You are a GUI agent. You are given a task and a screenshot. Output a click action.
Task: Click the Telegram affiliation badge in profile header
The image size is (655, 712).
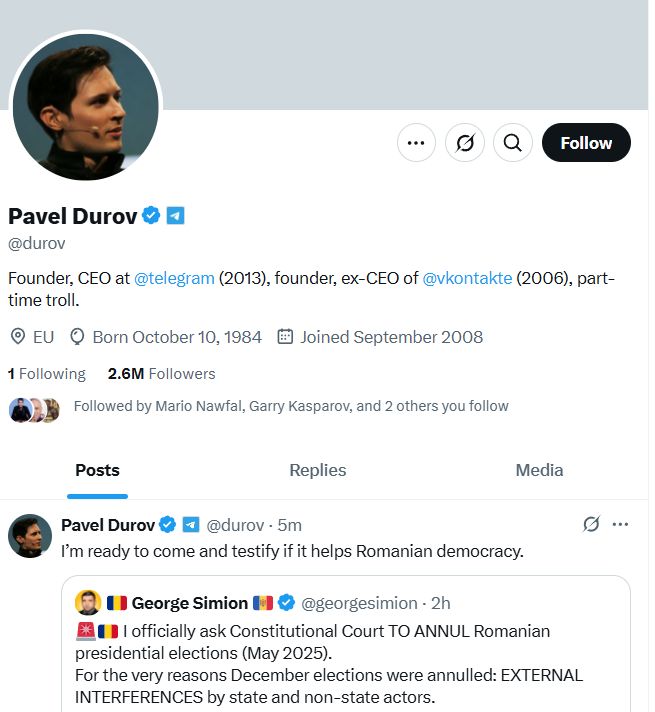[175, 216]
